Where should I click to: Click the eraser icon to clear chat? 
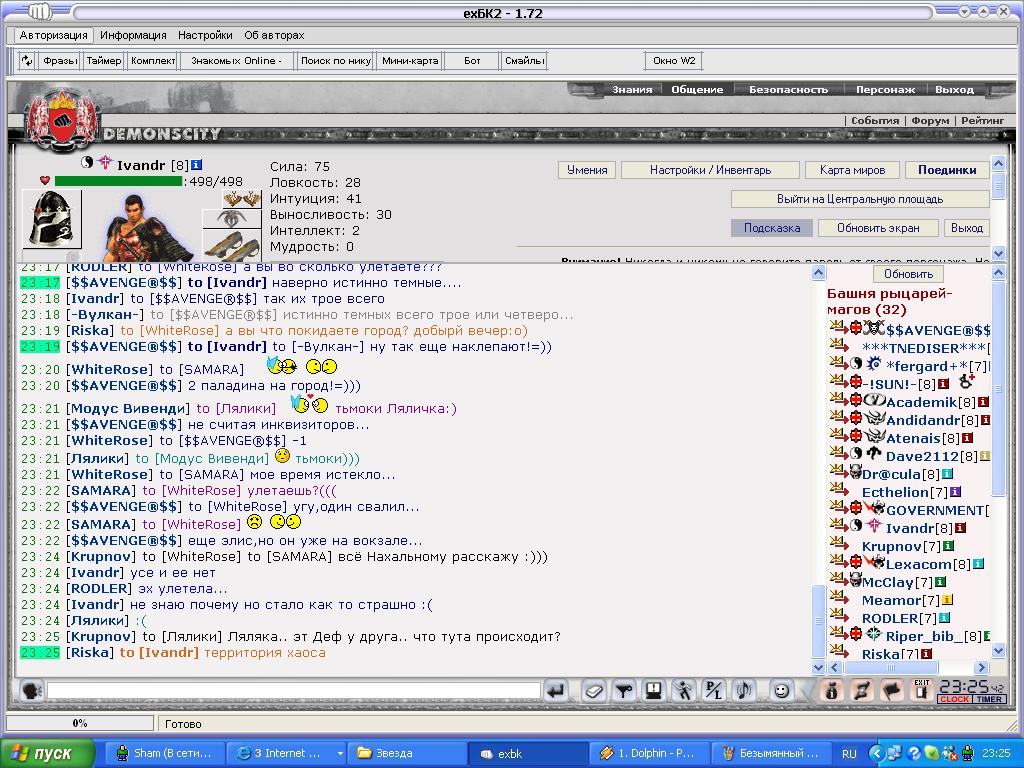(x=593, y=690)
